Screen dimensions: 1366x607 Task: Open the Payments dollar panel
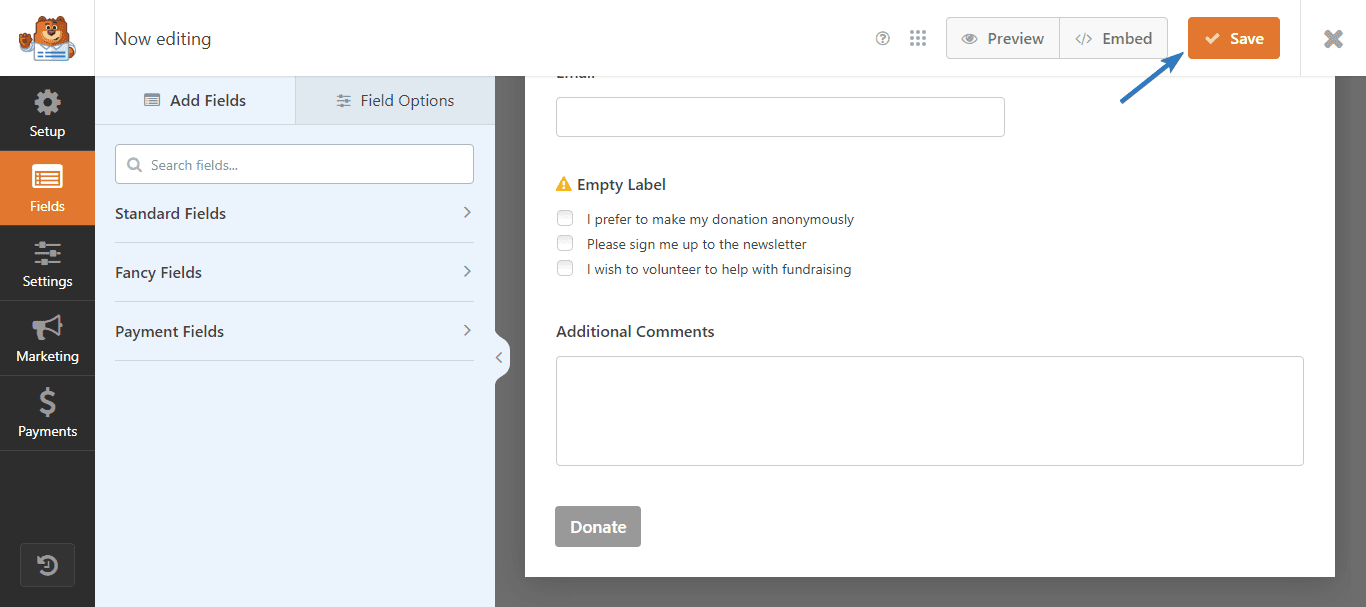click(x=47, y=413)
